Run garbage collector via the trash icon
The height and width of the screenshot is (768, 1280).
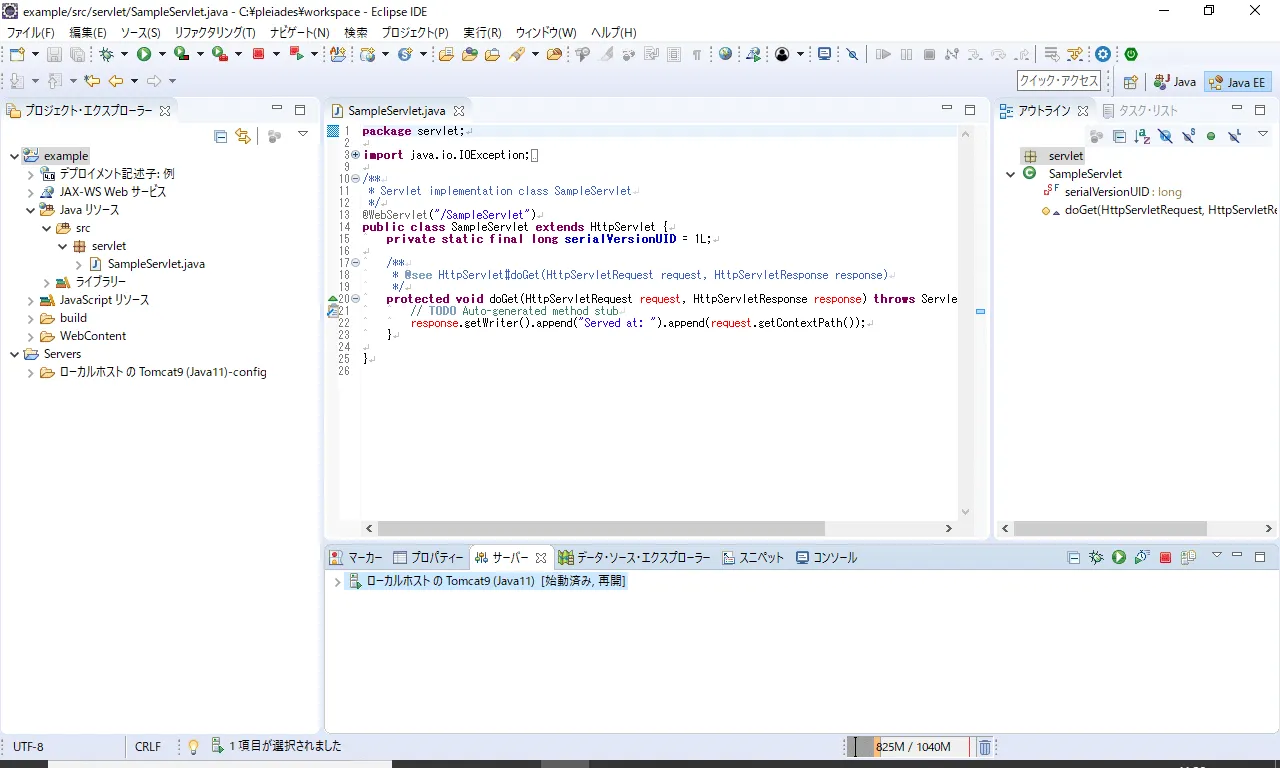click(x=984, y=747)
